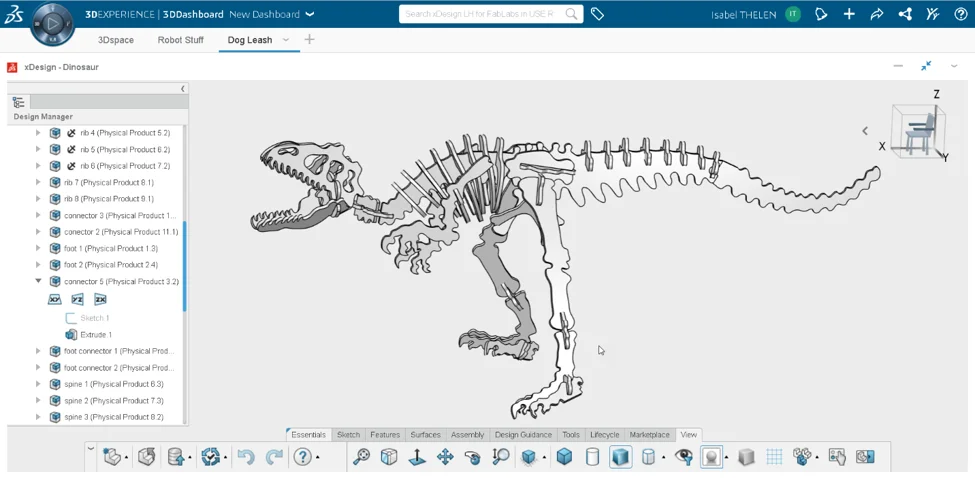This screenshot has height=478, width=975.
Task: Click the Redo arrow in the toolbar
Action: (274, 457)
